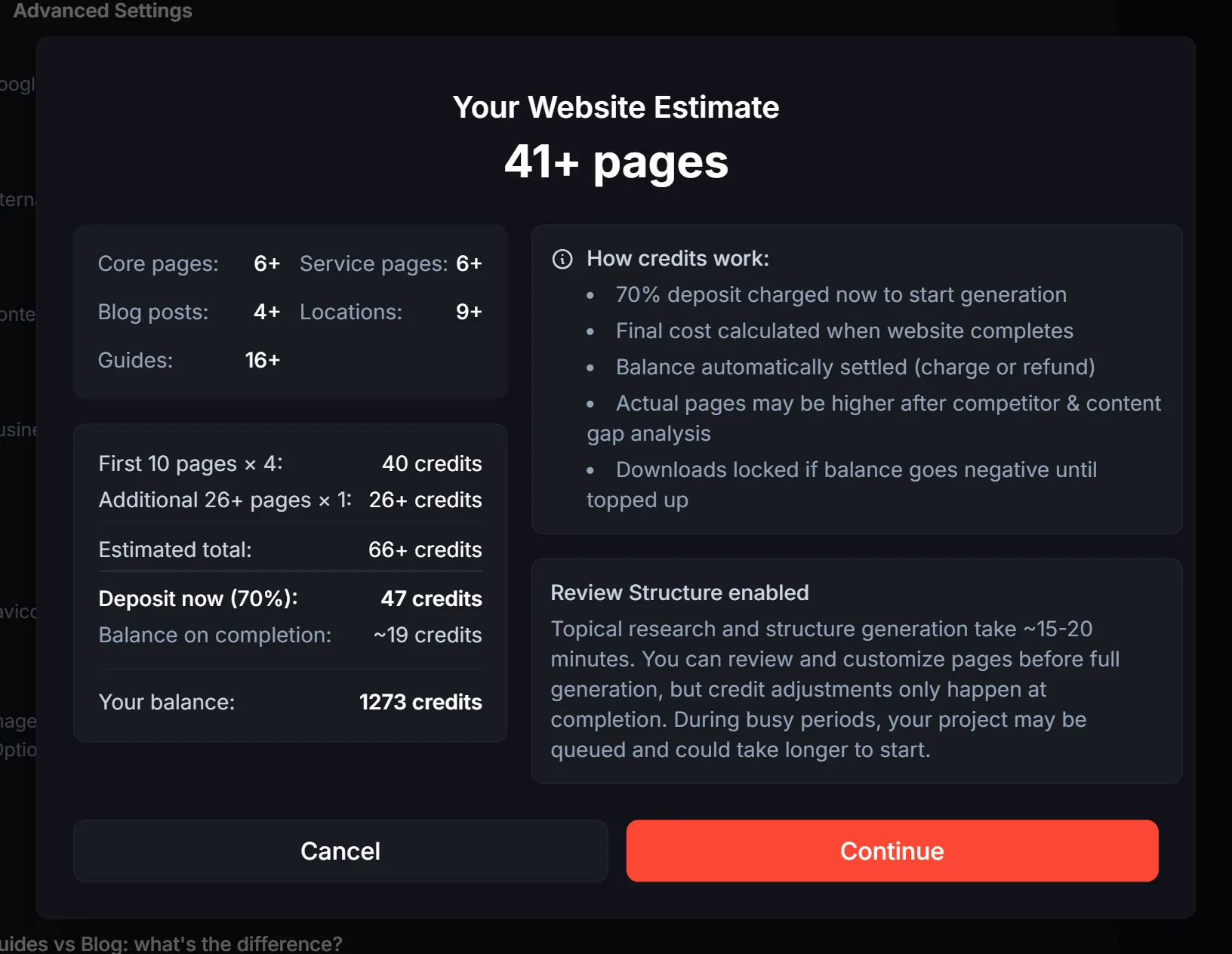Click the '26+ credits' value
1232x954 pixels.
tap(425, 500)
